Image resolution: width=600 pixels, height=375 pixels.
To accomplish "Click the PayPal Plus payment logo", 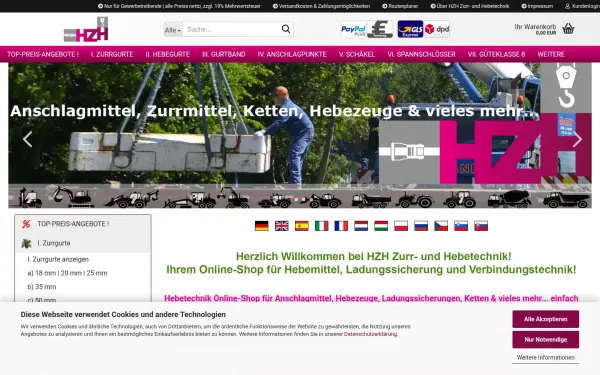I will 353,29.
